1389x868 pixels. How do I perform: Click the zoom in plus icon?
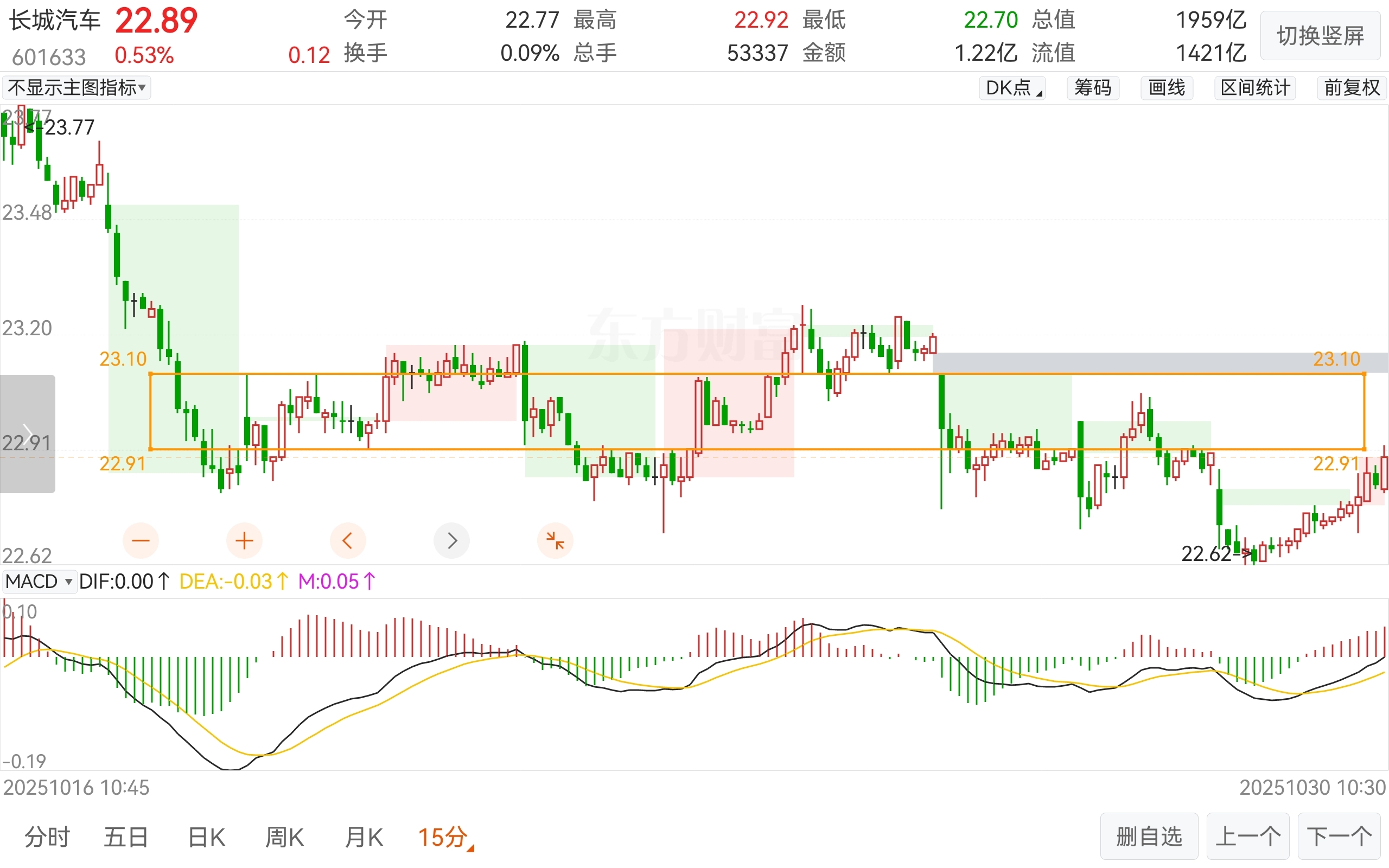click(244, 540)
